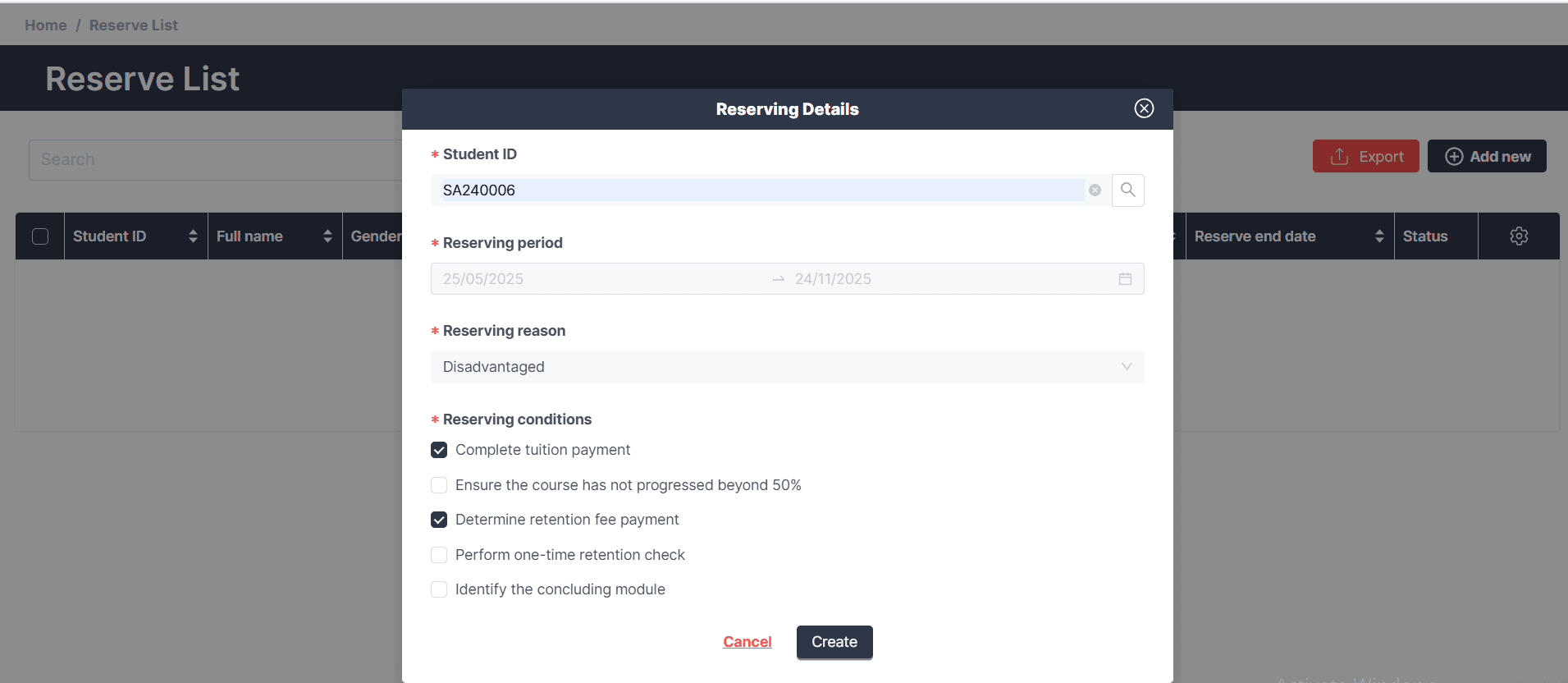Clear the Student ID field using the clear icon
1568x683 pixels.
click(x=1095, y=190)
